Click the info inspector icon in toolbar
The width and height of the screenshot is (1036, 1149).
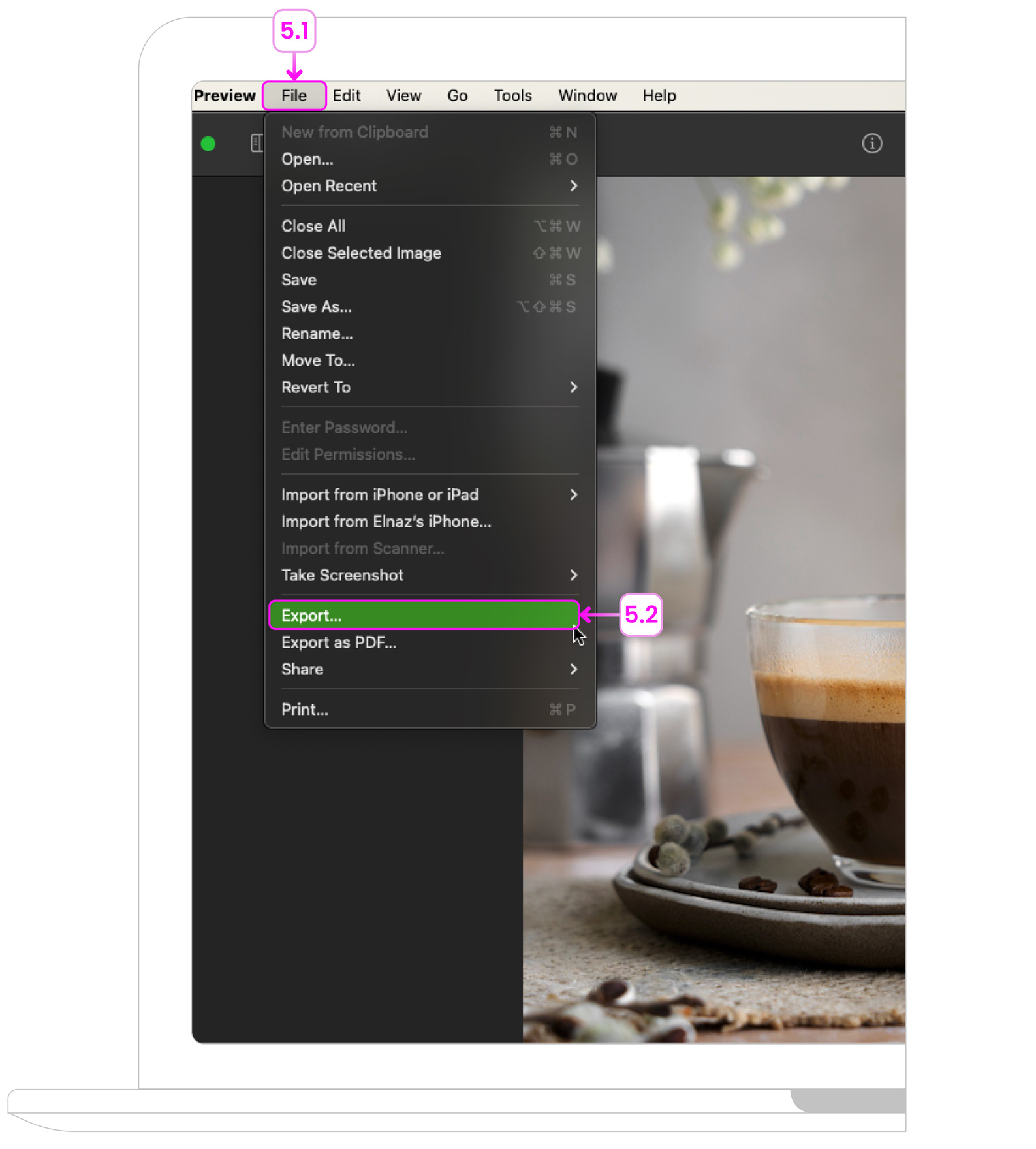tap(871, 144)
